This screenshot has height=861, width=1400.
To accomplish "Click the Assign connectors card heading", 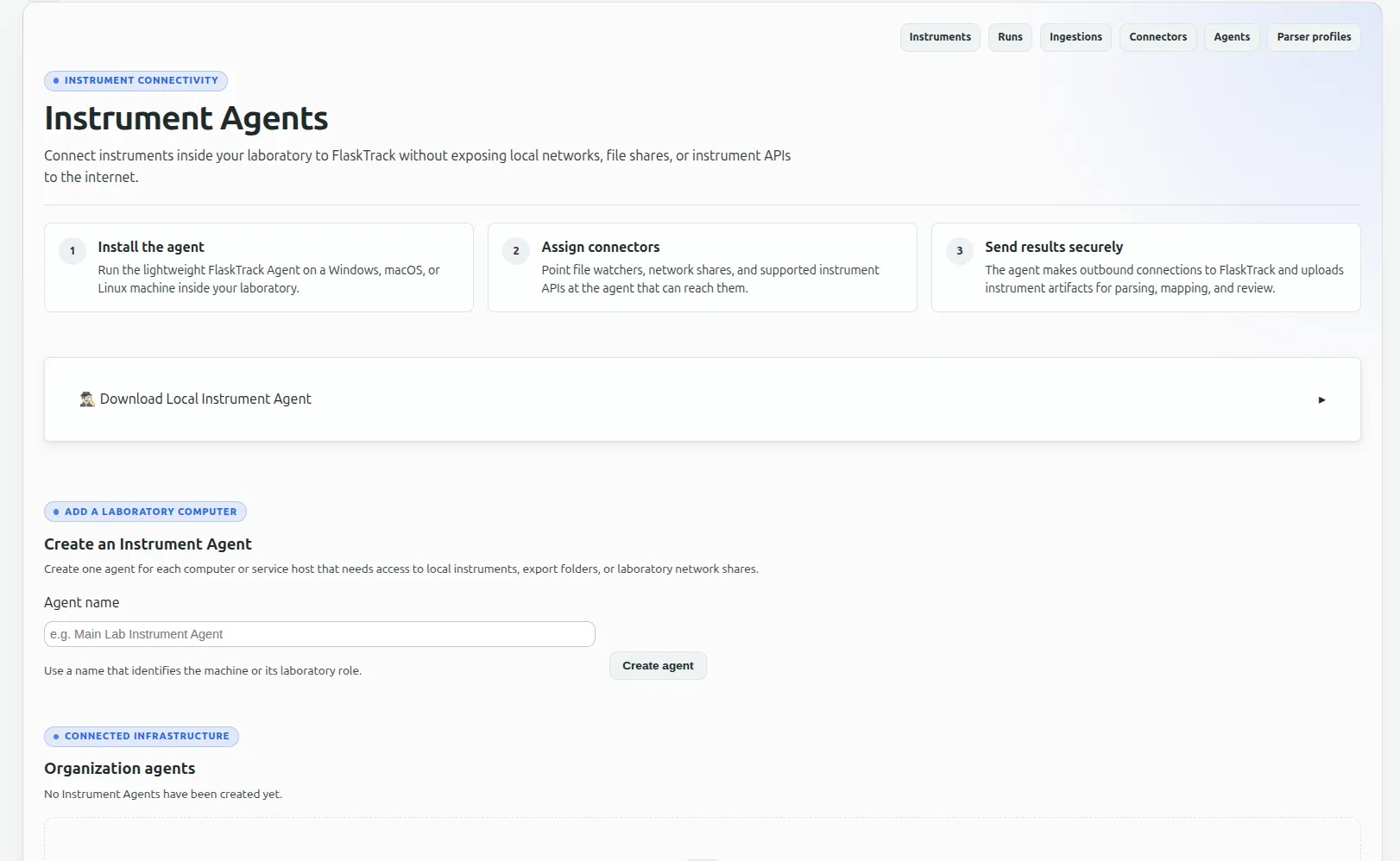I will (601, 247).
